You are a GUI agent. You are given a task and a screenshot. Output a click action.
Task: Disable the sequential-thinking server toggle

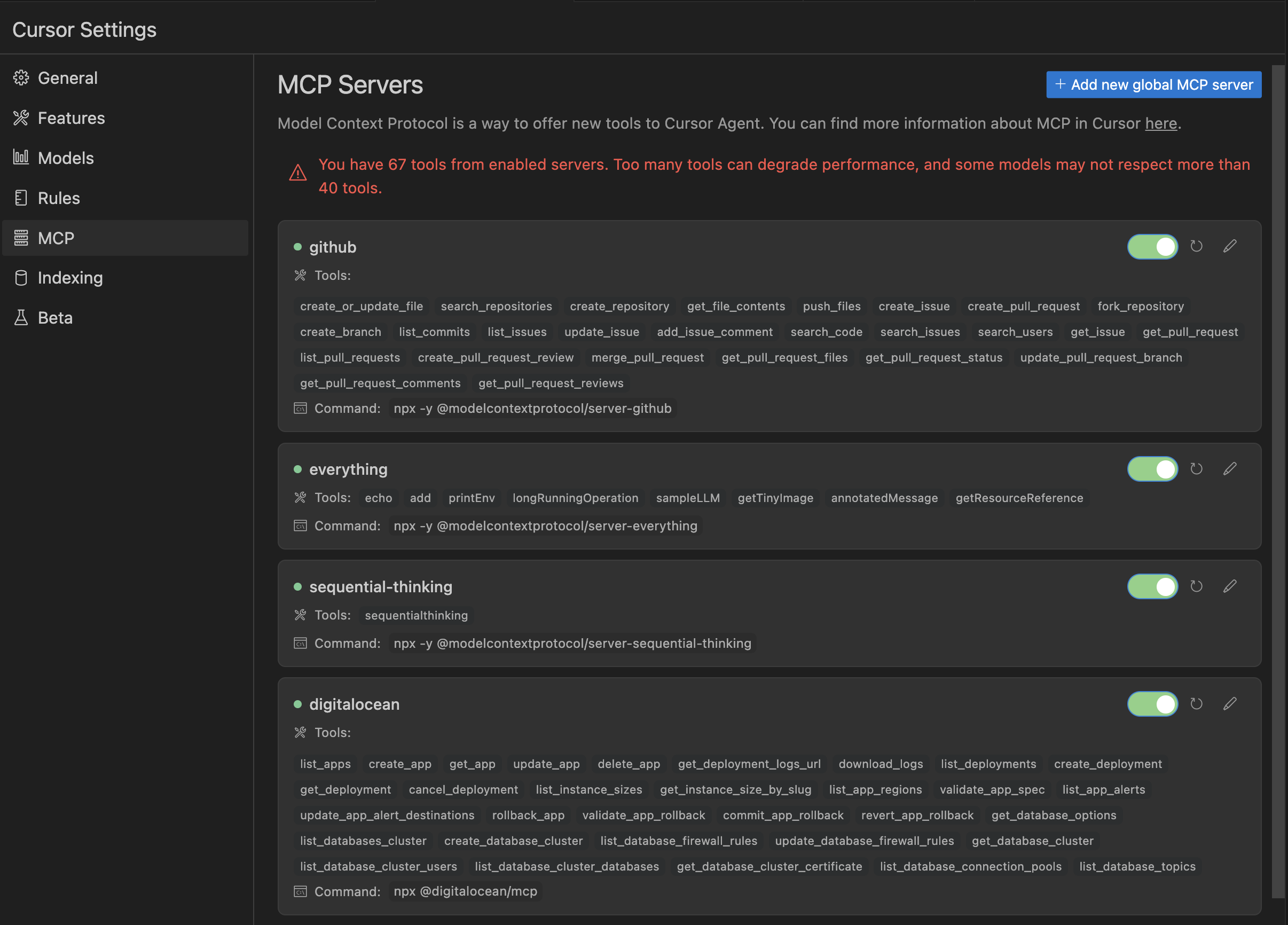click(1152, 586)
